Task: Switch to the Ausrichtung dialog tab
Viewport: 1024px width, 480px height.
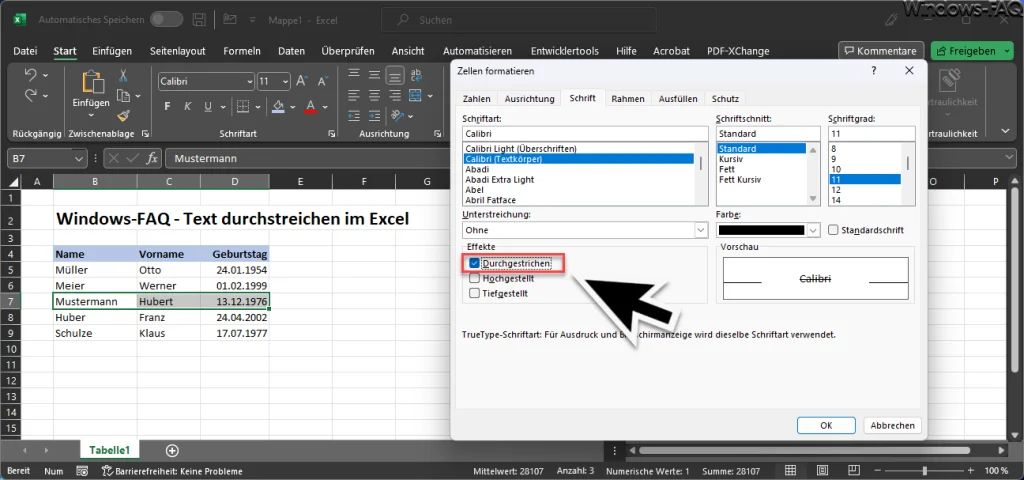Action: click(x=529, y=99)
